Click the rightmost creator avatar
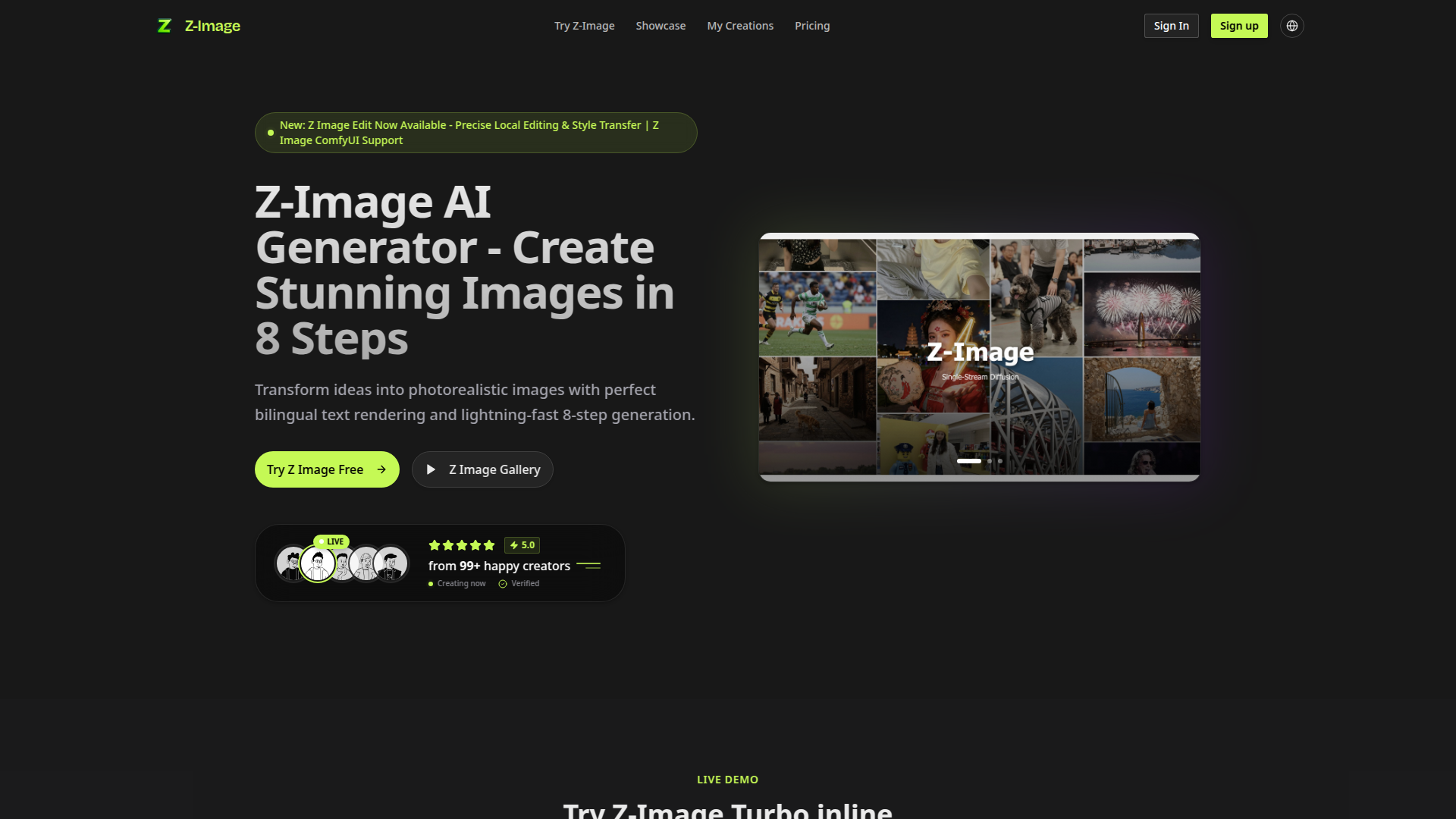This screenshot has width=1456, height=819. (x=391, y=564)
